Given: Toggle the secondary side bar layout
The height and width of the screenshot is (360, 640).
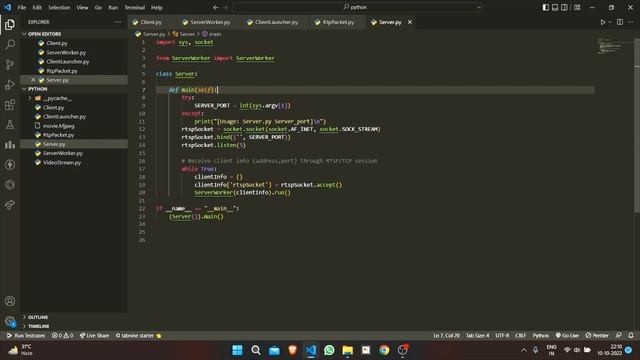Looking at the screenshot, I should (x=564, y=7).
